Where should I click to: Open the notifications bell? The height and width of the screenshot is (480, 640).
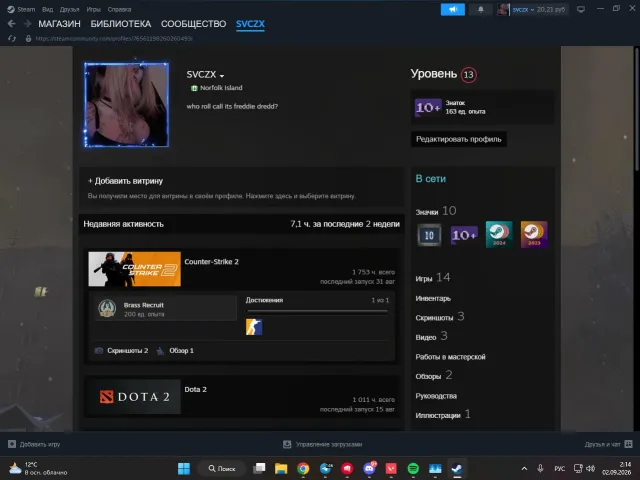click(481, 9)
